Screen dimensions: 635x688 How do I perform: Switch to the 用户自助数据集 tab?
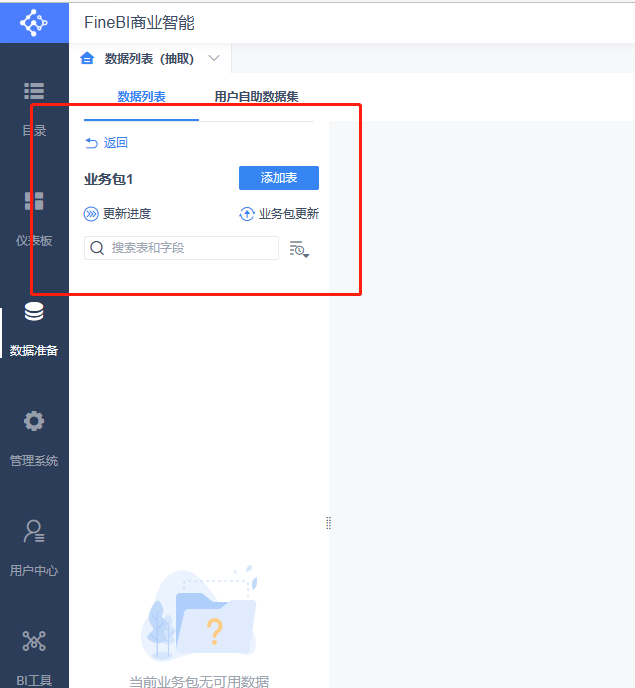pyautogui.click(x=256, y=97)
